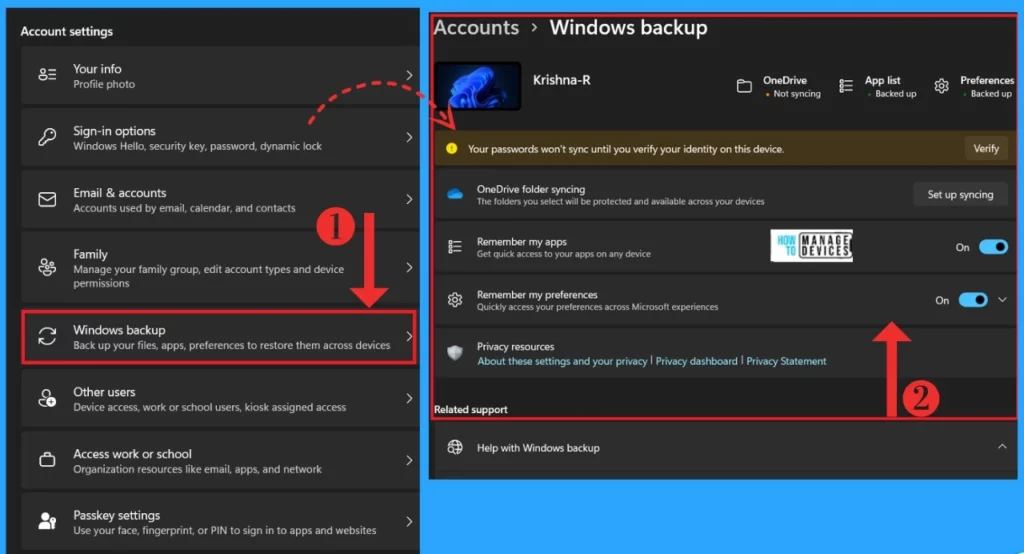Open Family via its right chevron
The width and height of the screenshot is (1024, 554).
[409, 267]
